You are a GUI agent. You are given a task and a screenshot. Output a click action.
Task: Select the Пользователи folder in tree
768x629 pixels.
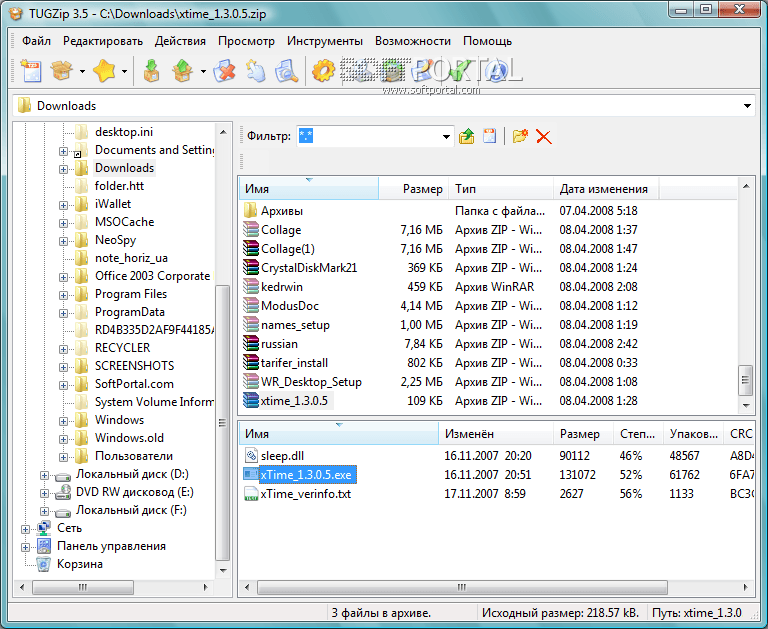[134, 456]
